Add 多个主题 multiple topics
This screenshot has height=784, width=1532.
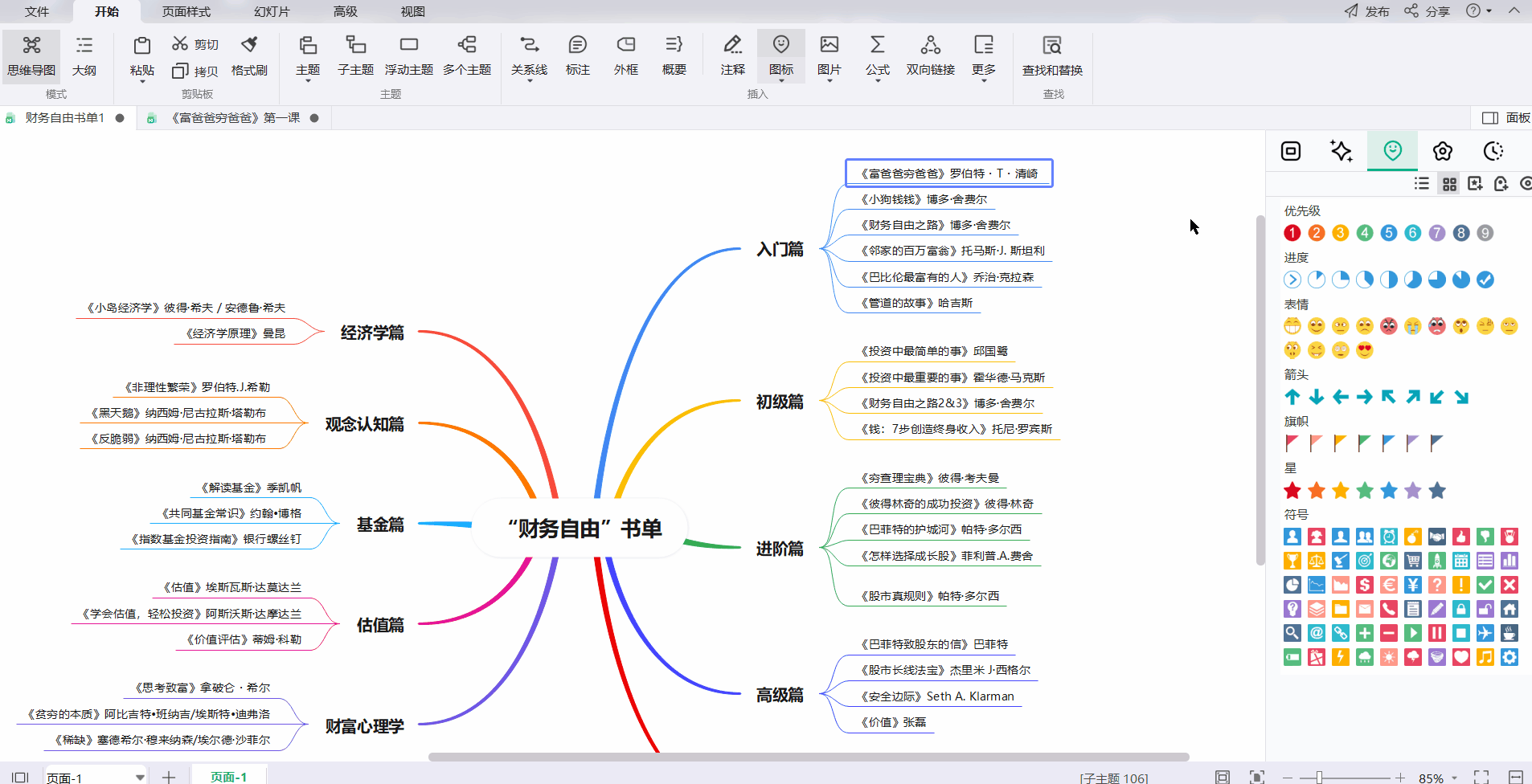coord(467,56)
